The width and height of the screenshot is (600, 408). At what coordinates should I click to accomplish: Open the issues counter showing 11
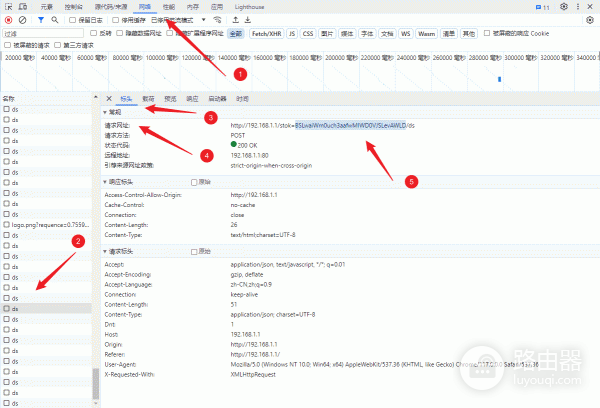click(x=543, y=7)
